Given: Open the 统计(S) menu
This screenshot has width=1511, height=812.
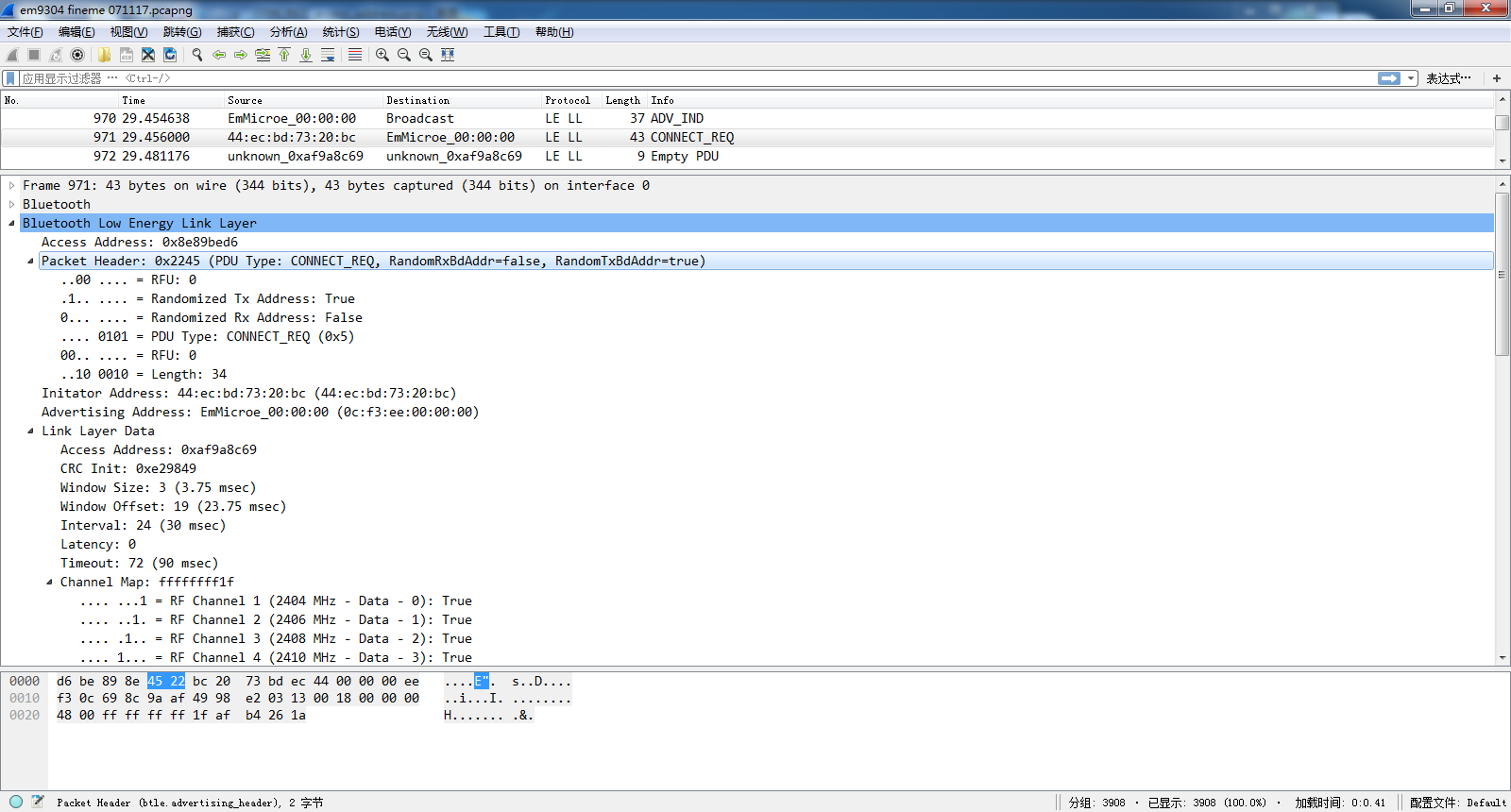Looking at the screenshot, I should pyautogui.click(x=341, y=32).
